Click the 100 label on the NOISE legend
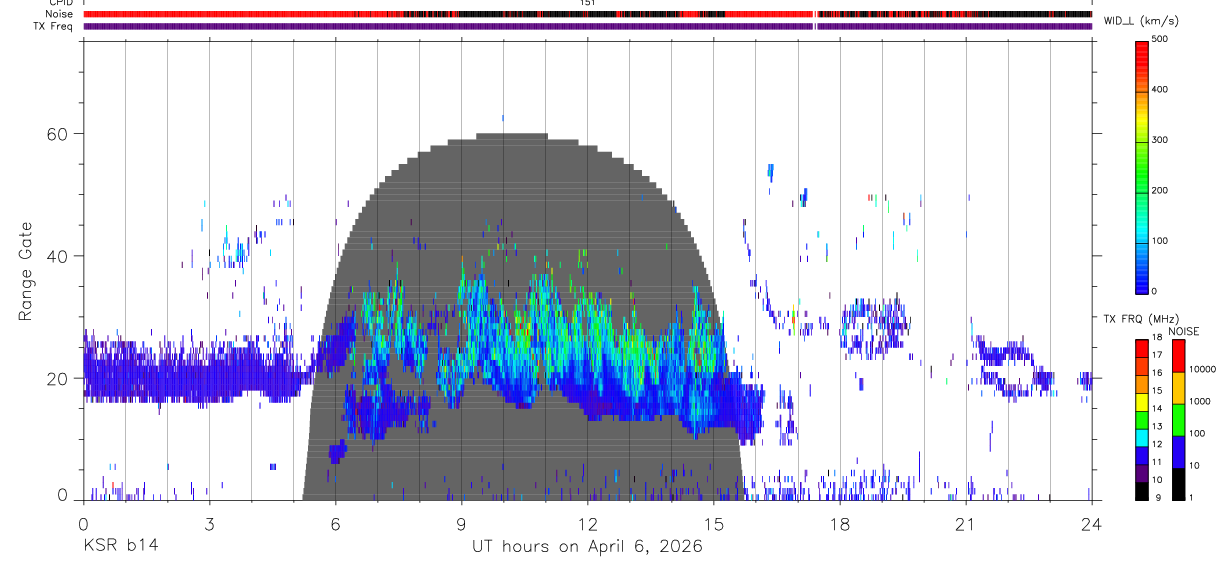1228x567 pixels. (1199, 433)
